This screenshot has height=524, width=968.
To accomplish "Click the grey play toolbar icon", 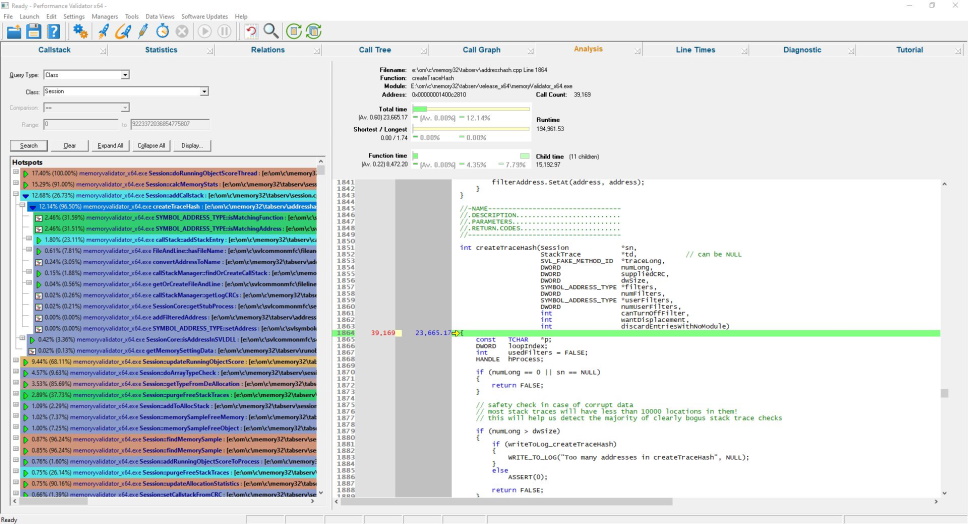I will [205, 31].
